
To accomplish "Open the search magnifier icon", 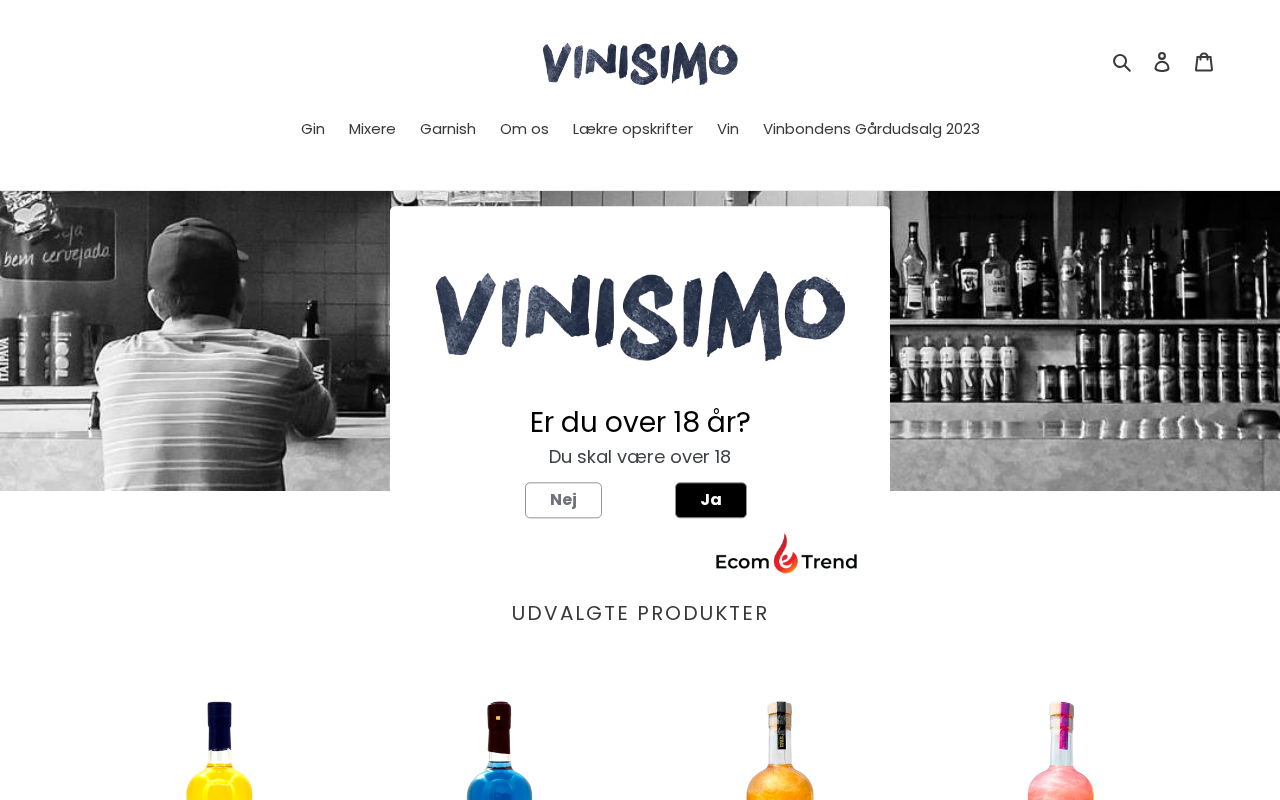I will click(1122, 62).
